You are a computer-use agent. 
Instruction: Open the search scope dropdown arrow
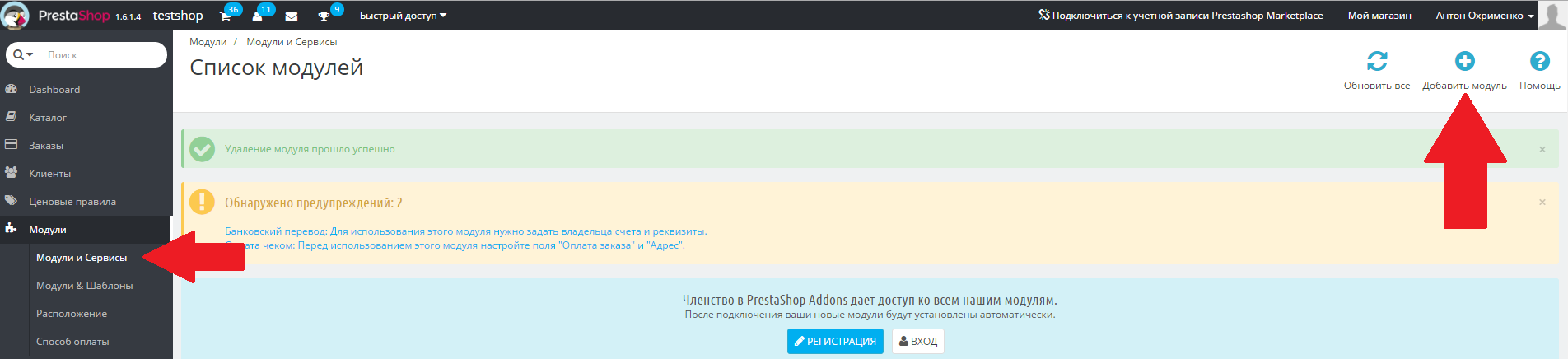24,55
